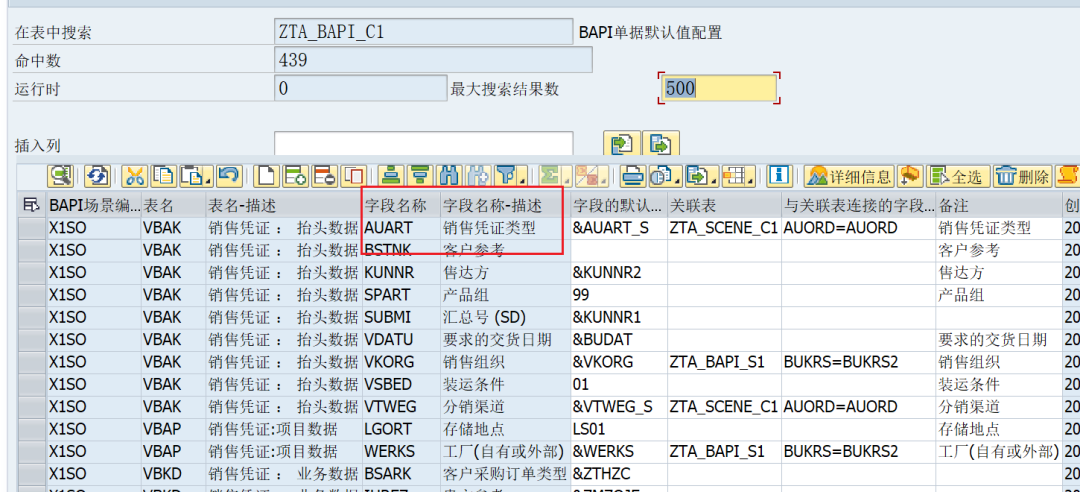Click the Create new row icon
This screenshot has height=492, width=1080.
coord(266,176)
